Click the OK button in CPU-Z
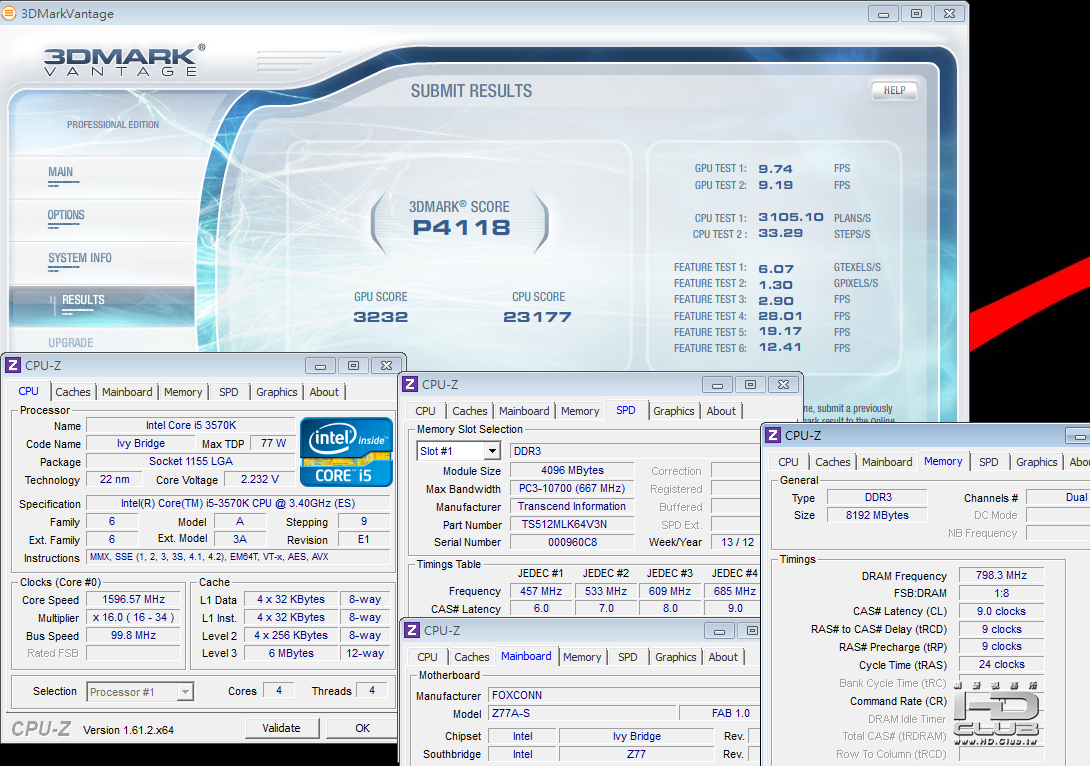The height and width of the screenshot is (766, 1090). [x=362, y=728]
